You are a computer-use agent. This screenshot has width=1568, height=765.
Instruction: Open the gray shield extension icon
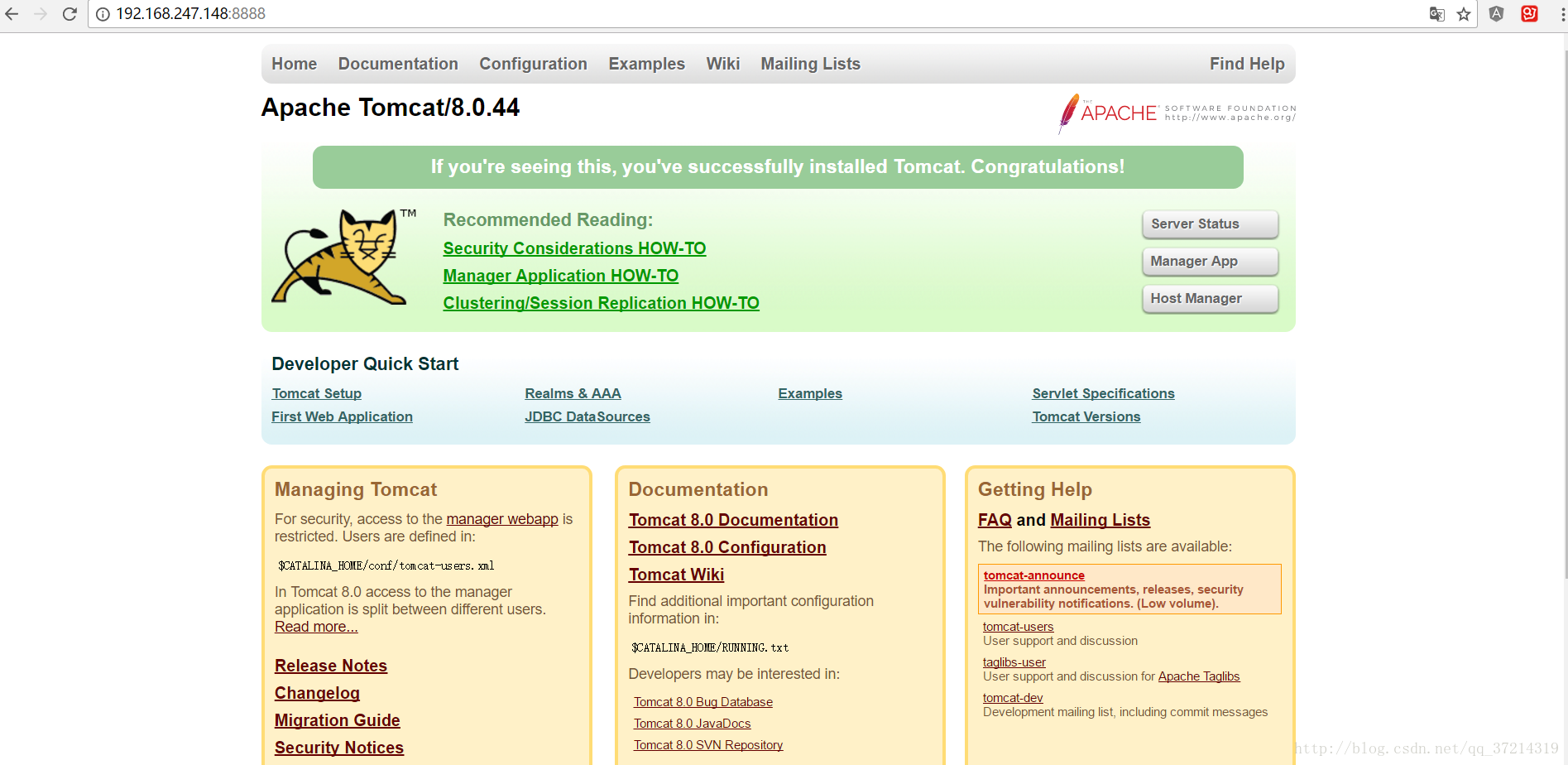pos(1496,14)
